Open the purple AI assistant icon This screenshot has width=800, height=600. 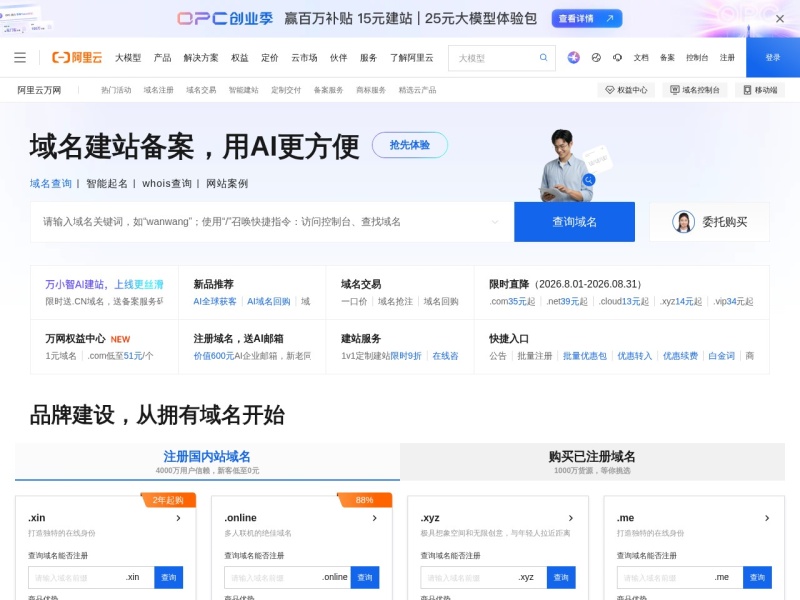tap(573, 57)
